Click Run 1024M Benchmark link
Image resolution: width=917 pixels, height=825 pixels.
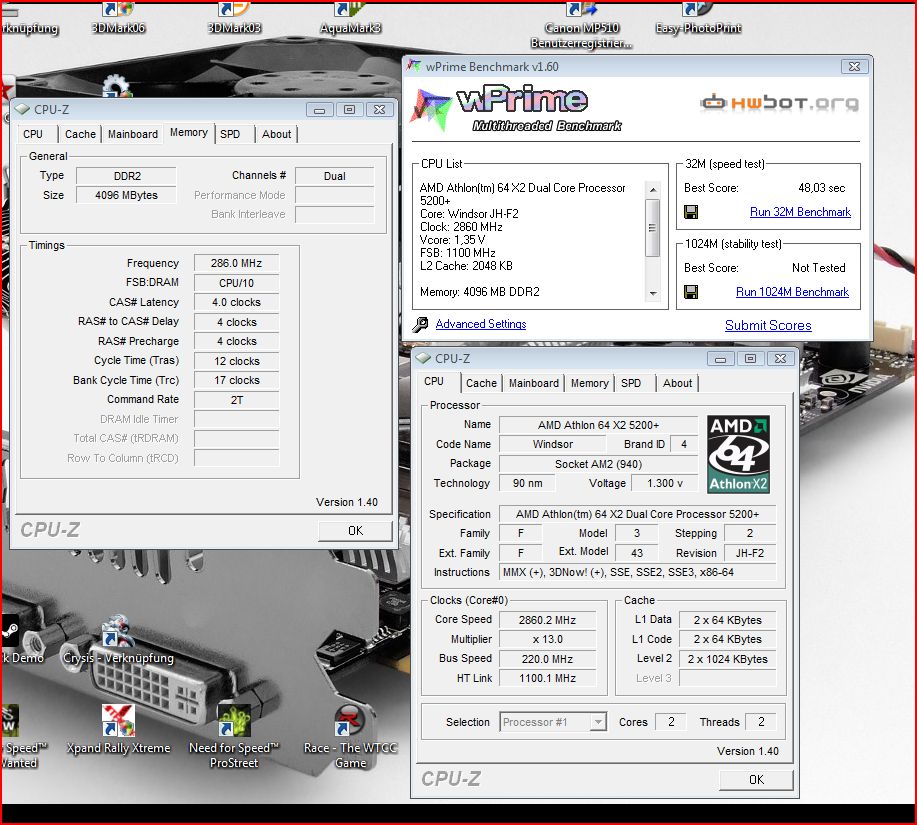coord(792,292)
